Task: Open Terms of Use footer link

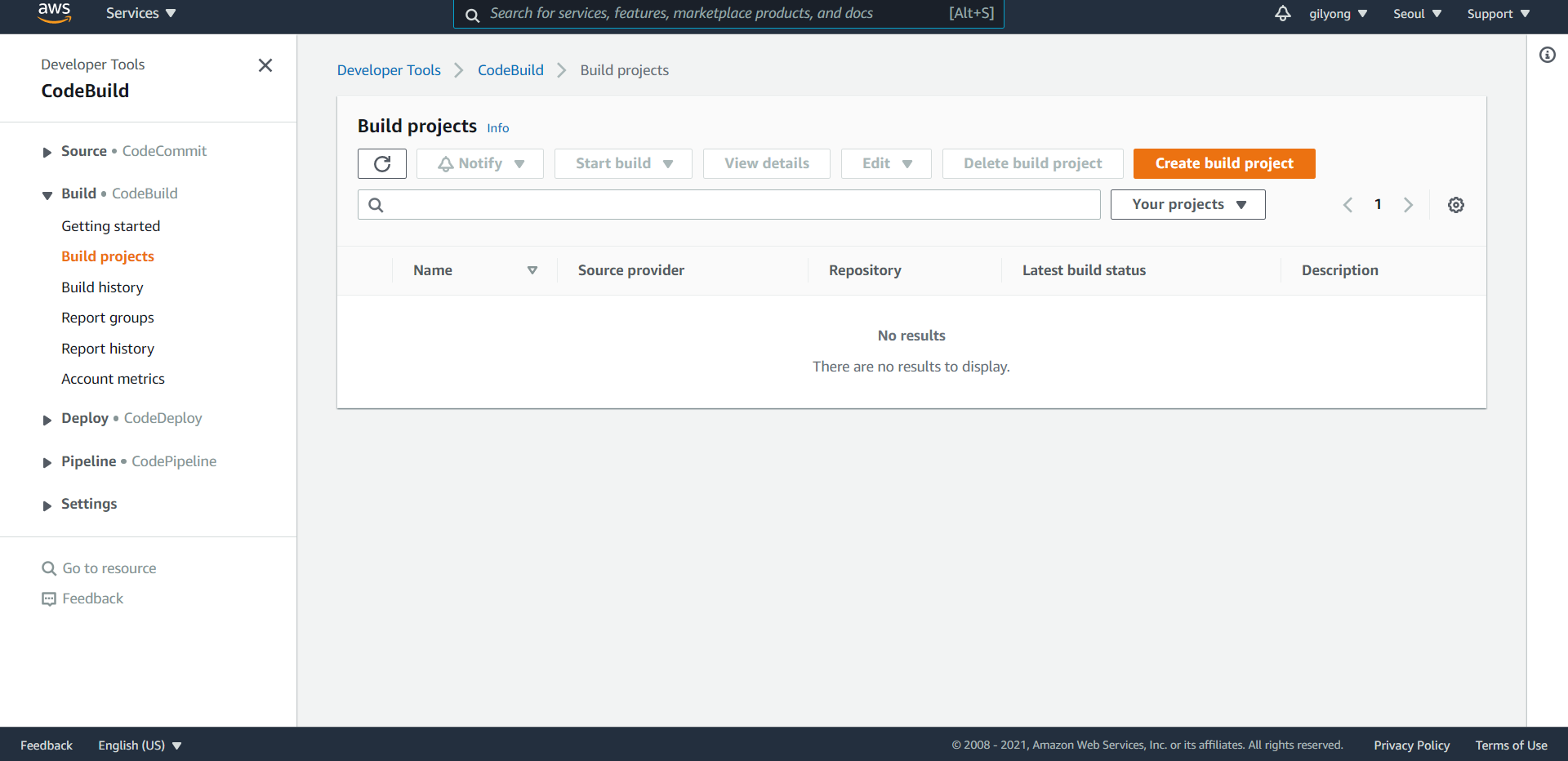Action: click(1511, 745)
